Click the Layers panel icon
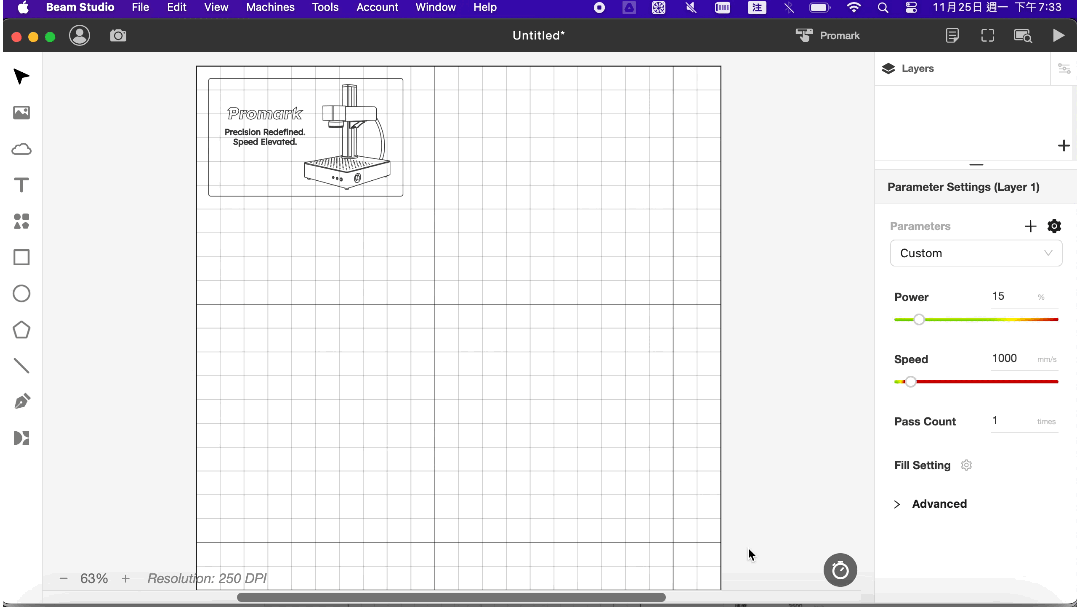This screenshot has height=608, width=1080. coord(889,68)
